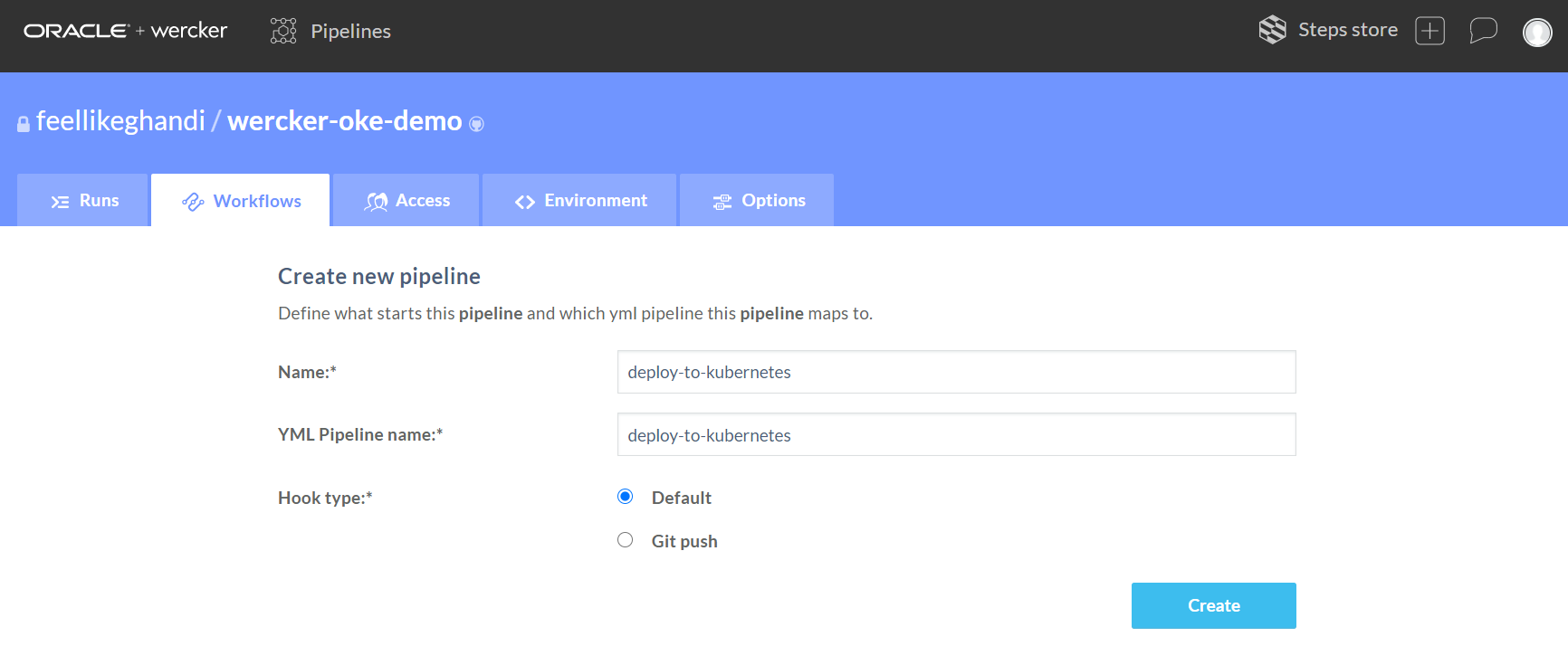Select the Git push radio button
The image size is (1568, 646).
[x=625, y=540]
